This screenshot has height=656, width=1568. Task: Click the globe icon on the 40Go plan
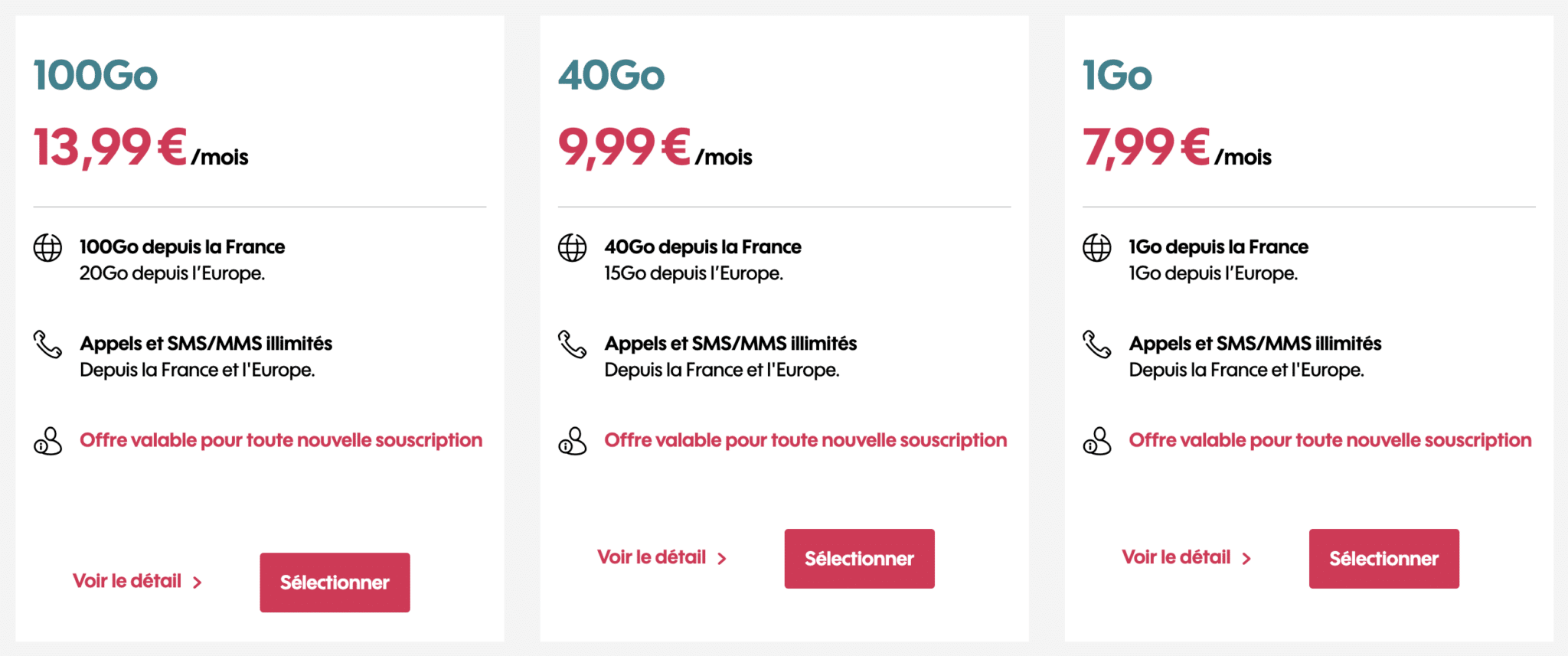(572, 247)
